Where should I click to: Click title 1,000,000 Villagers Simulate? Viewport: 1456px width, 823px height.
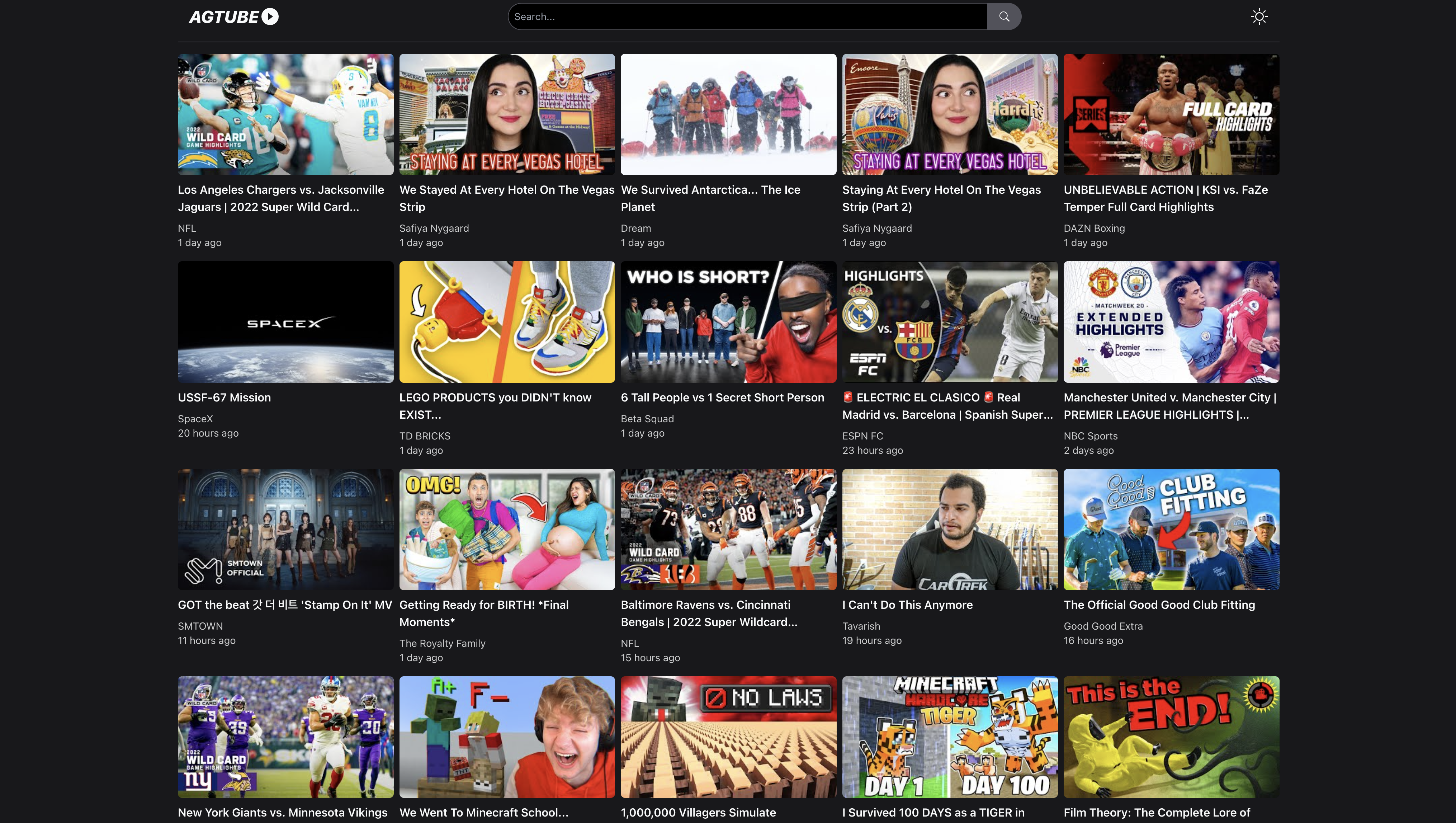pos(698,812)
